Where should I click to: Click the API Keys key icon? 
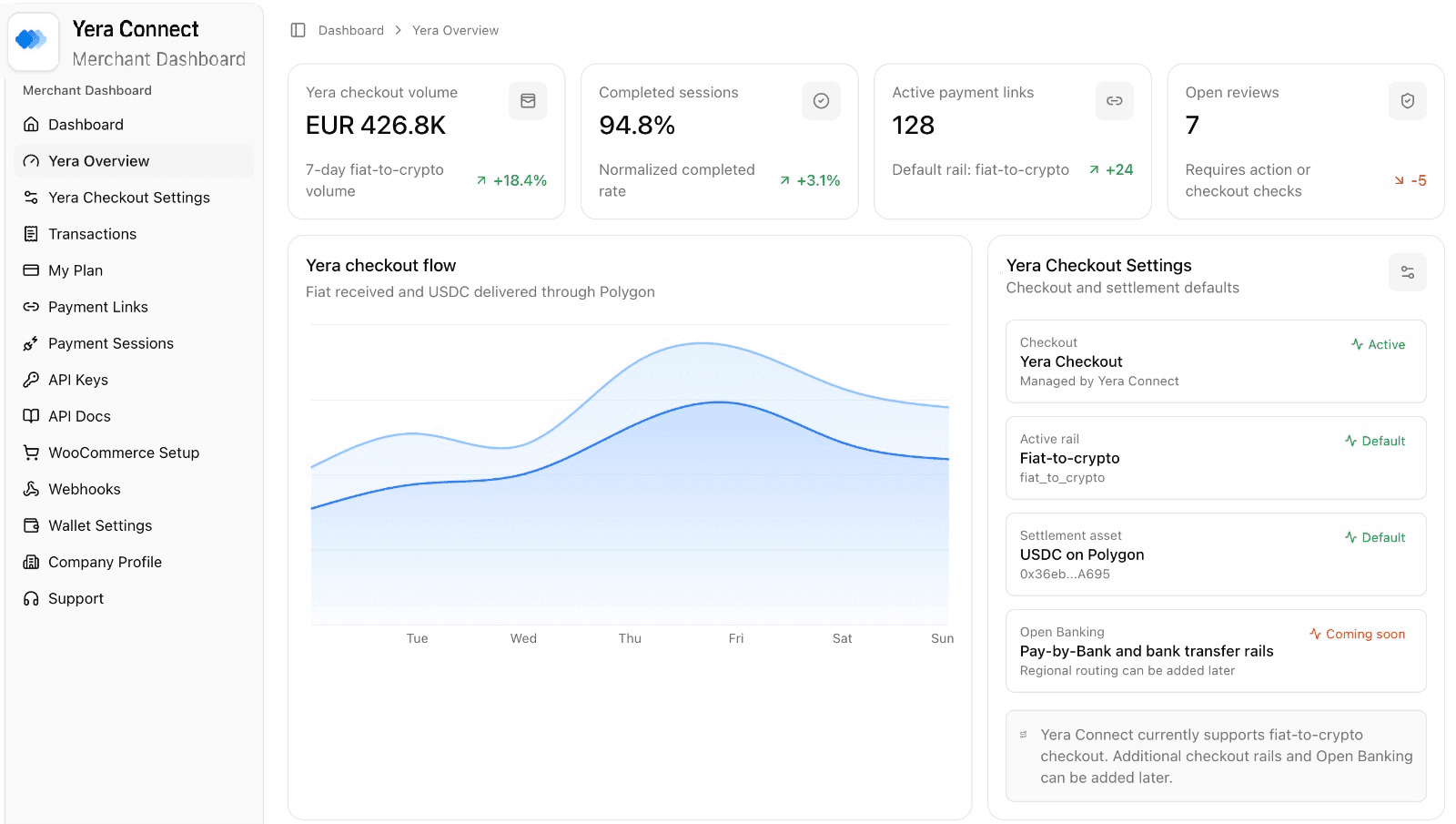point(31,380)
